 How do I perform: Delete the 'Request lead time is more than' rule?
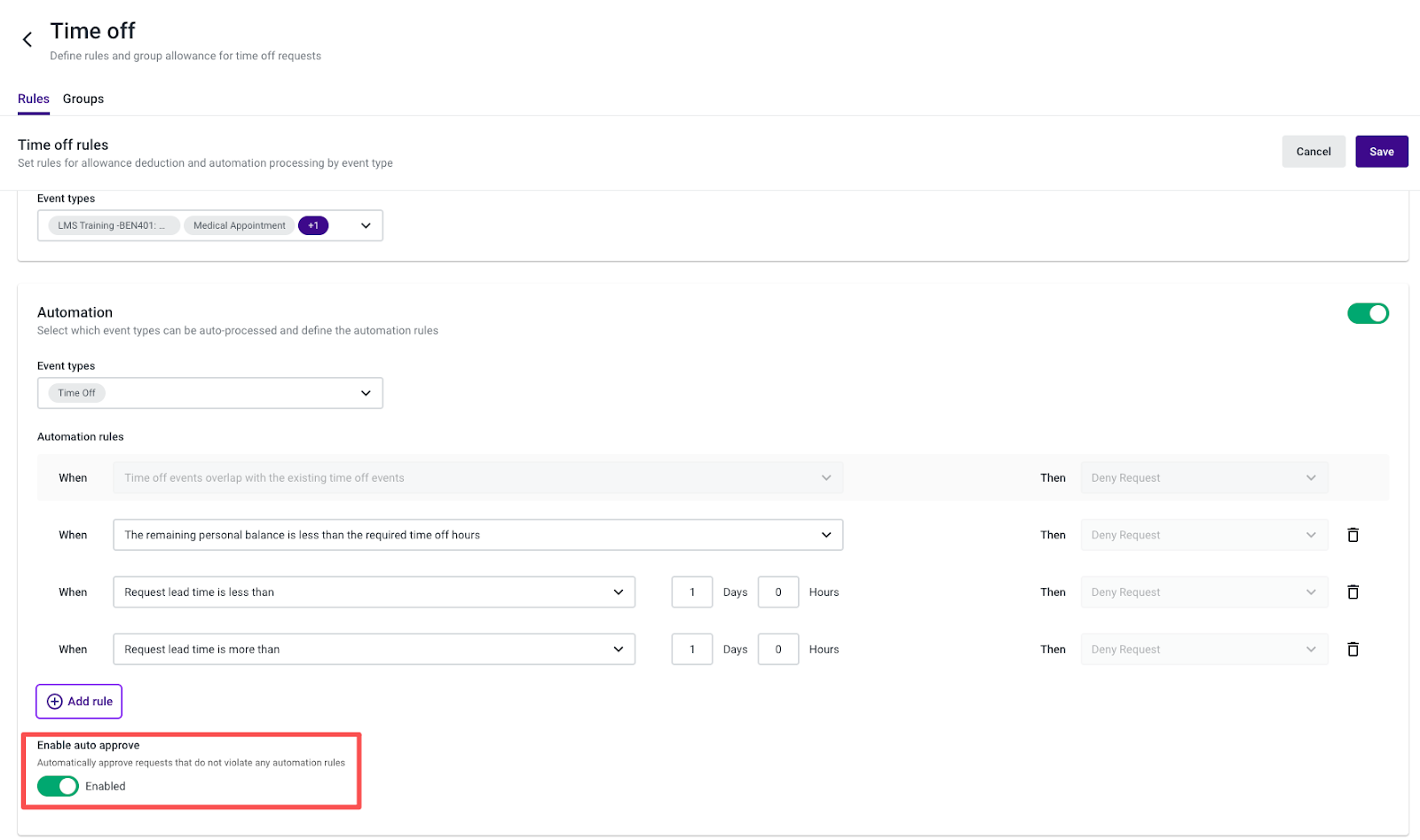tap(1353, 649)
